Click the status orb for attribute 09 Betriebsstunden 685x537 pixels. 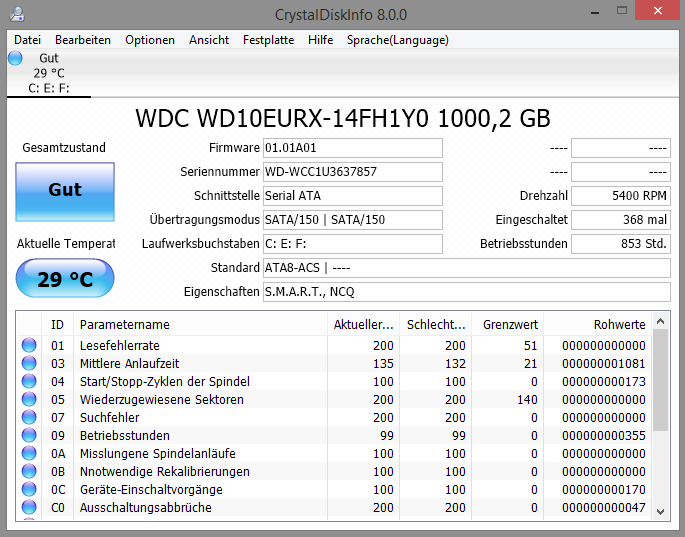click(29, 435)
